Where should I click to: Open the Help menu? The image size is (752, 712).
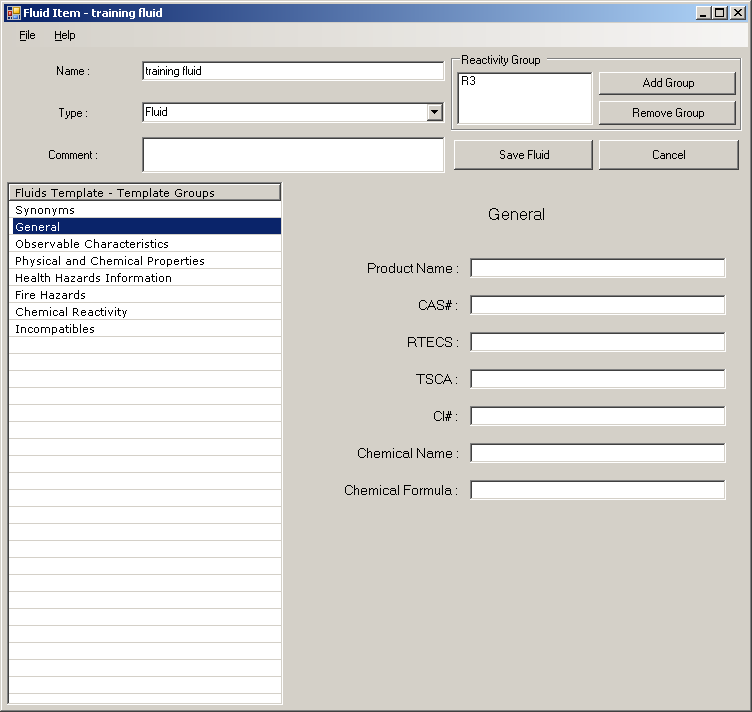tap(65, 35)
